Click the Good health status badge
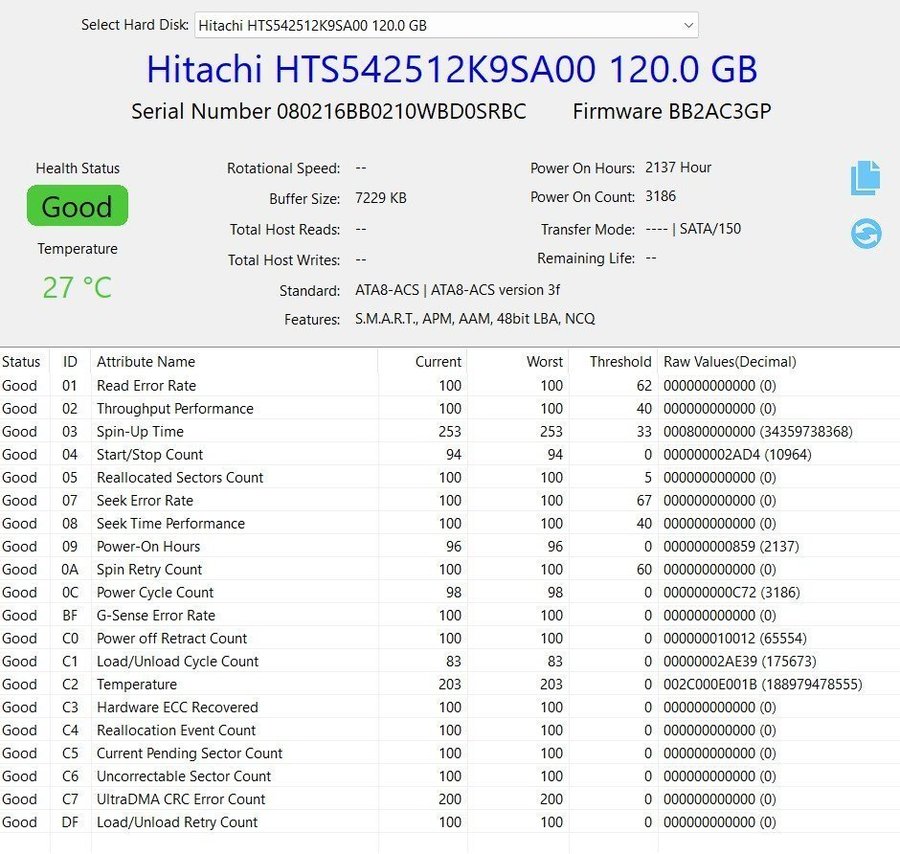Viewport: 900px width, 854px height. (x=77, y=207)
